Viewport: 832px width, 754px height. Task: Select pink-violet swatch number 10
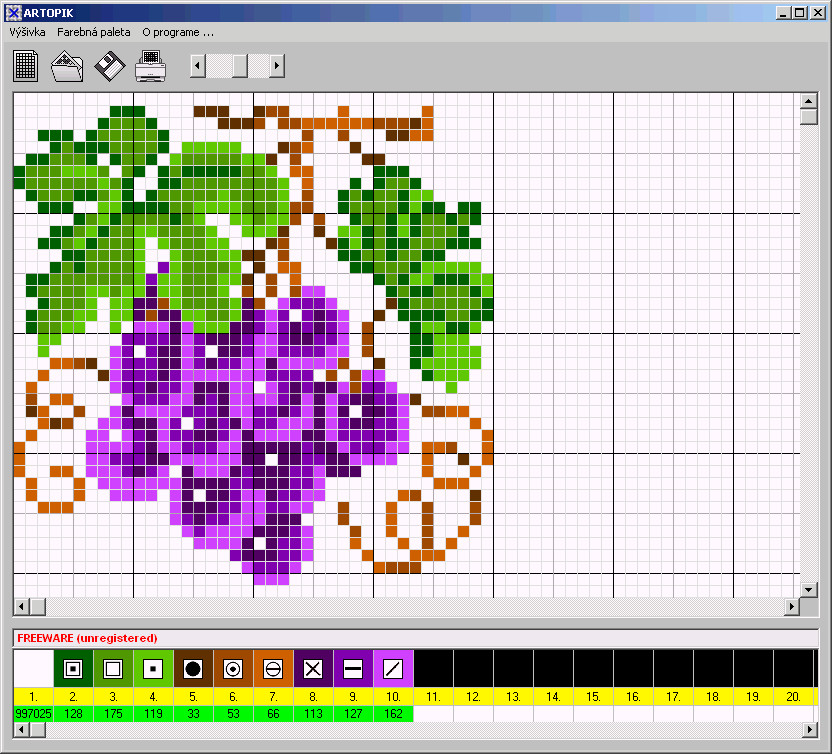(x=393, y=669)
